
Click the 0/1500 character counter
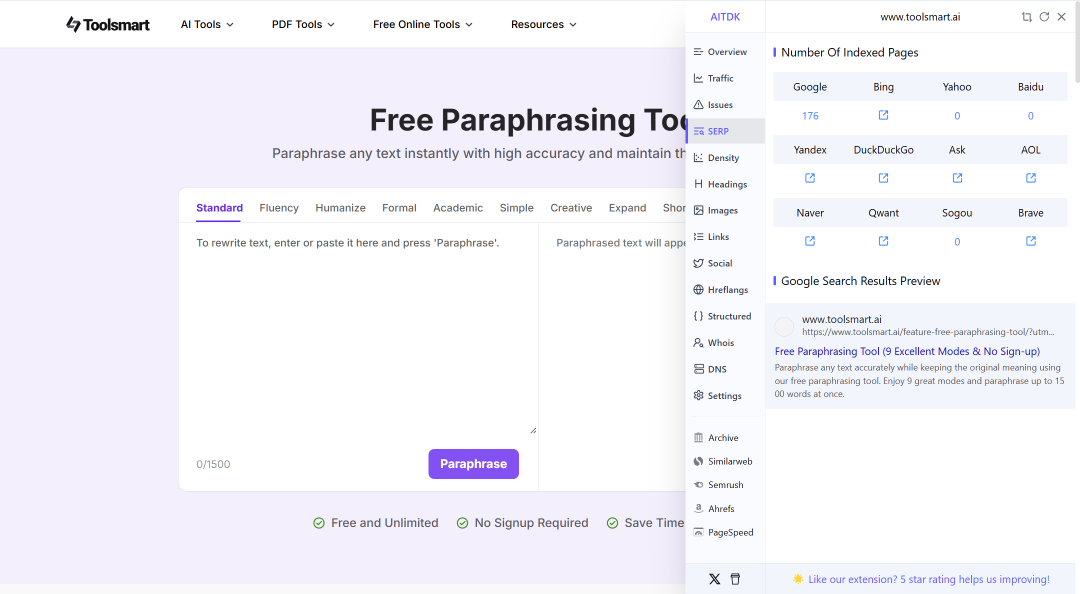[x=213, y=464]
